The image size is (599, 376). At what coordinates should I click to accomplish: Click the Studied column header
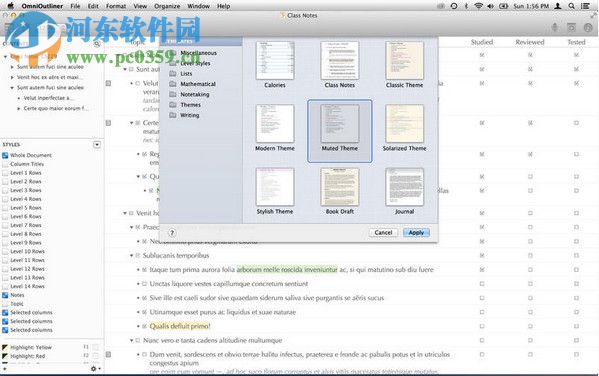[482, 42]
